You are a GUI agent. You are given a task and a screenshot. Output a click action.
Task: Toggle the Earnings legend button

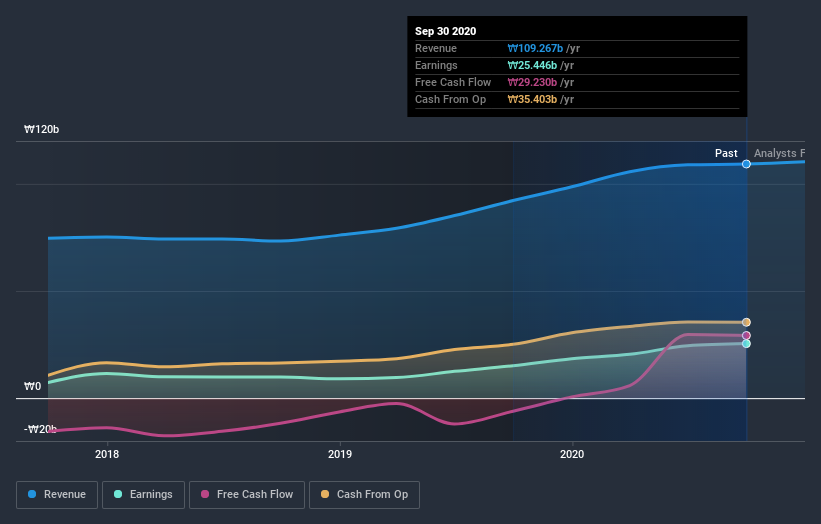coord(143,495)
